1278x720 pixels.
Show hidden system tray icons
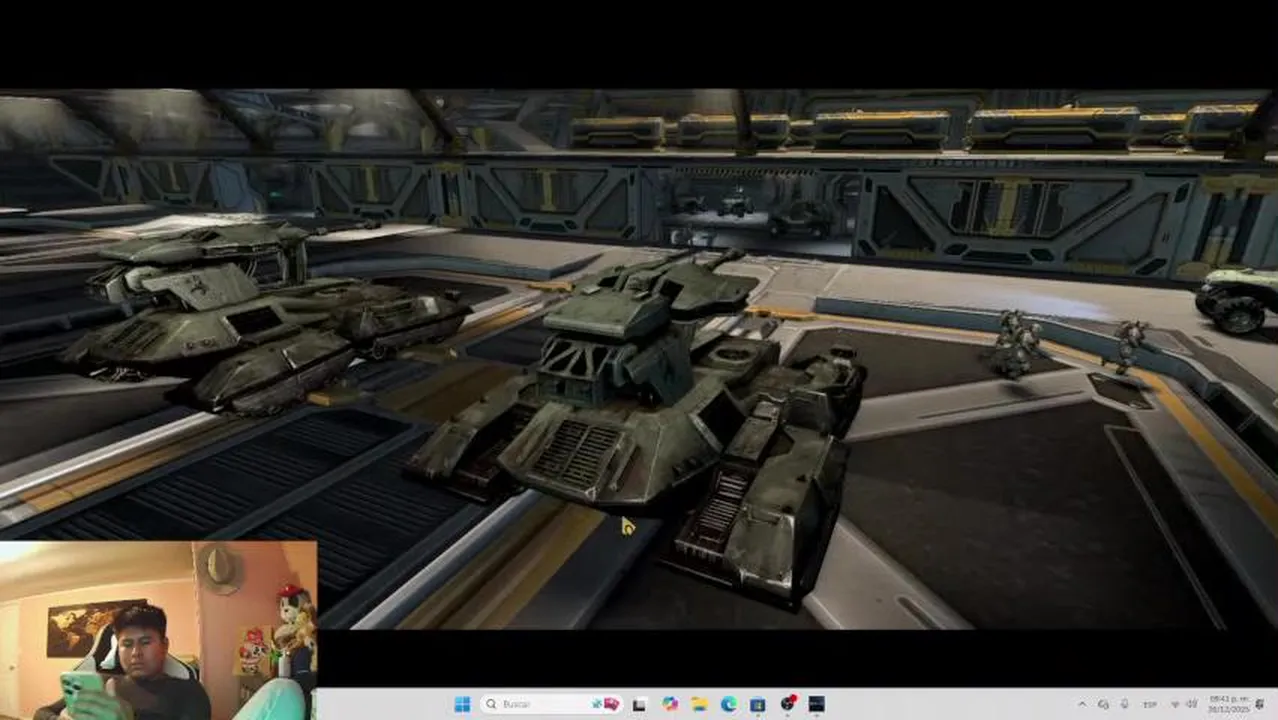click(1083, 704)
